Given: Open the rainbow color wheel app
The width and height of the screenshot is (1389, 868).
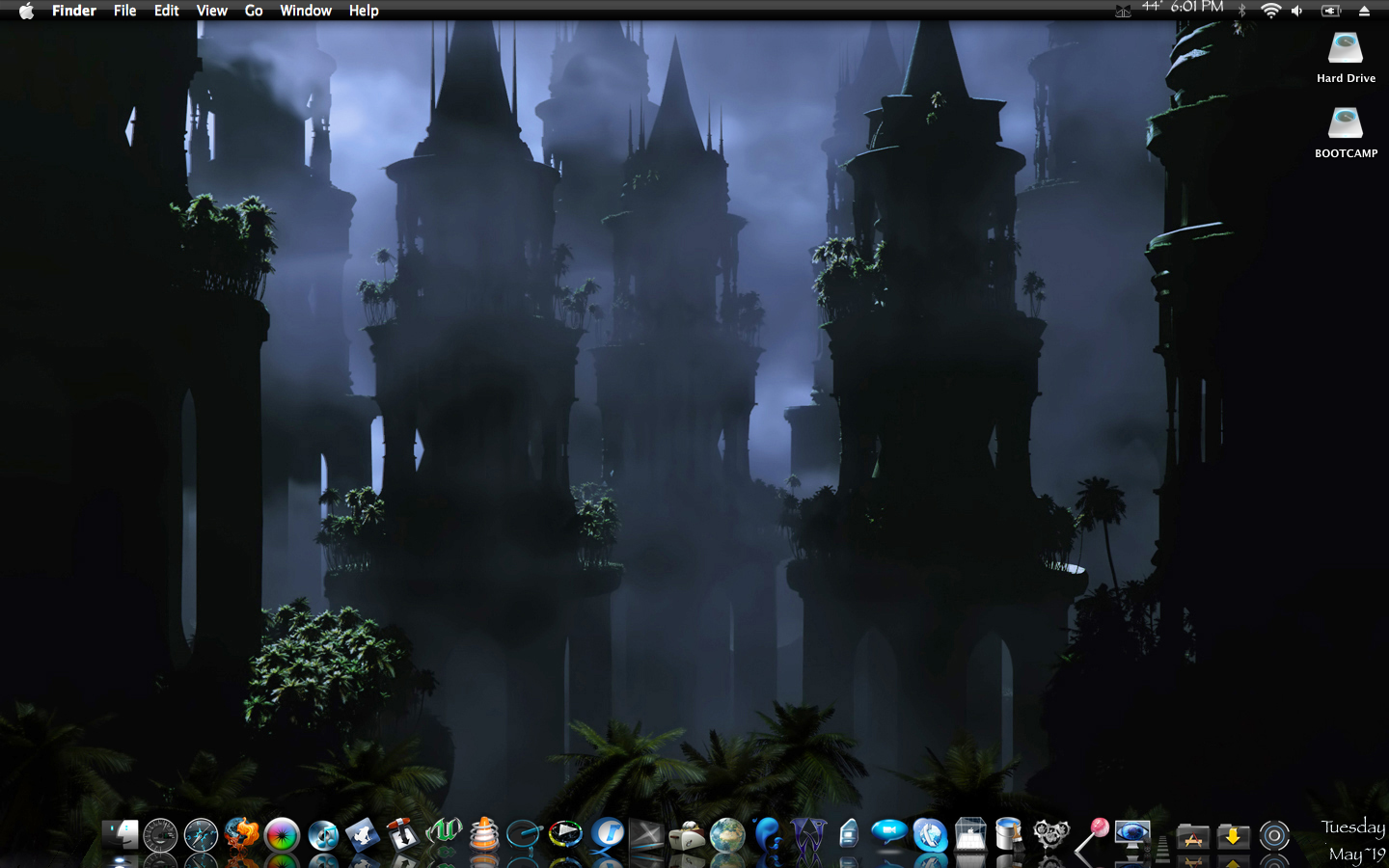Looking at the screenshot, I should click(282, 835).
